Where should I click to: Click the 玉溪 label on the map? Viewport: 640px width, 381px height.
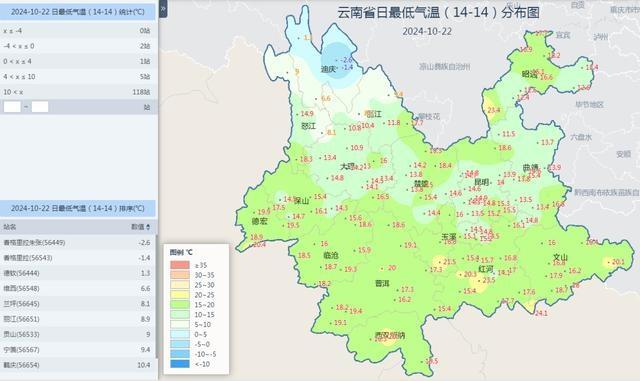(x=449, y=236)
